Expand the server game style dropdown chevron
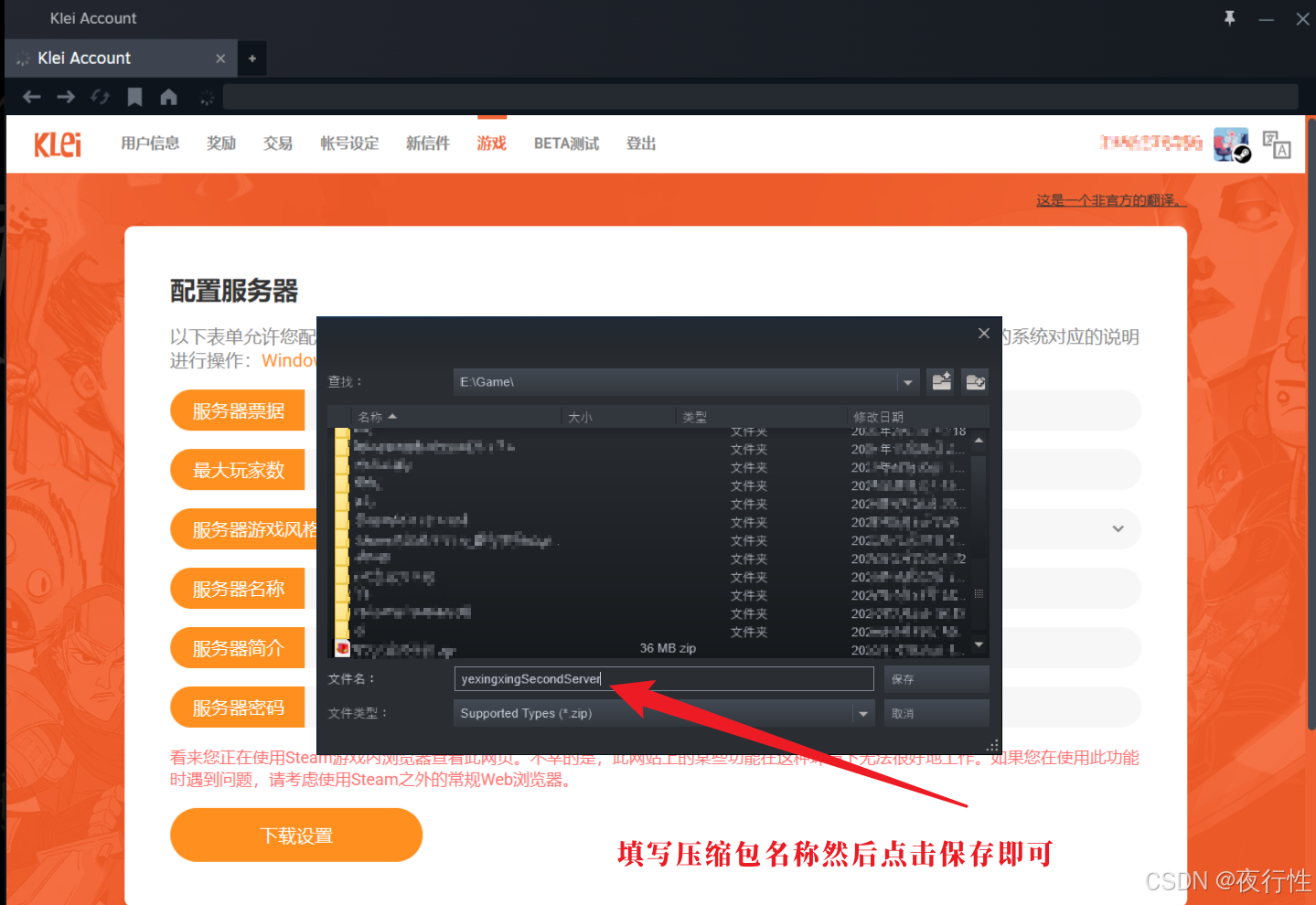The width and height of the screenshot is (1316, 905). pos(1118,529)
